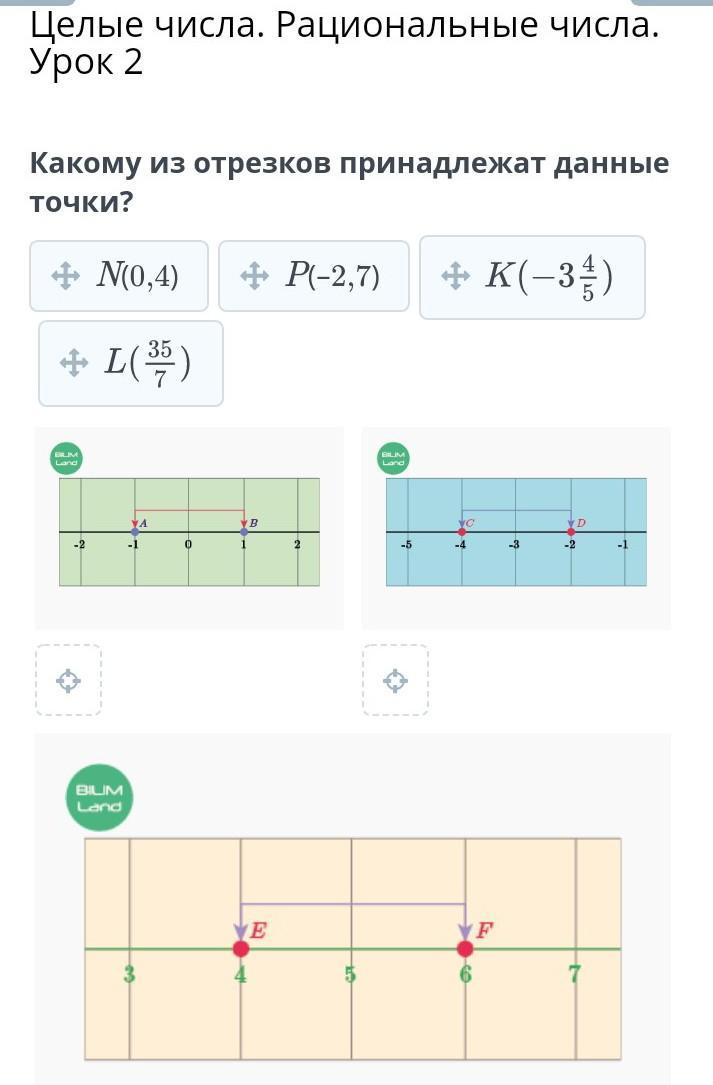Select the K(-3 4/5) point card

pyautogui.click(x=532, y=277)
